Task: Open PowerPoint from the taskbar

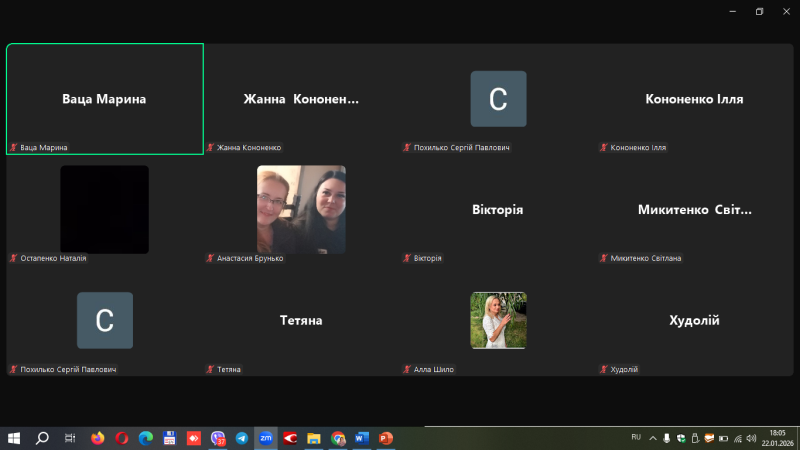Action: 386,438
